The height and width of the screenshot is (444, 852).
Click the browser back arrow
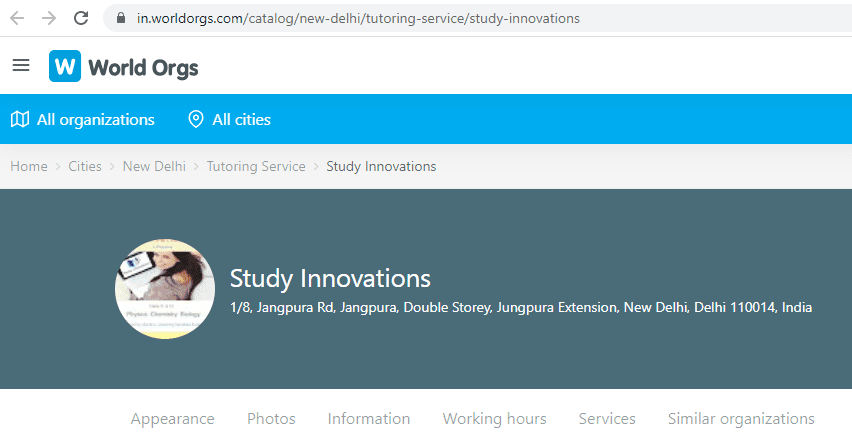coord(17,18)
